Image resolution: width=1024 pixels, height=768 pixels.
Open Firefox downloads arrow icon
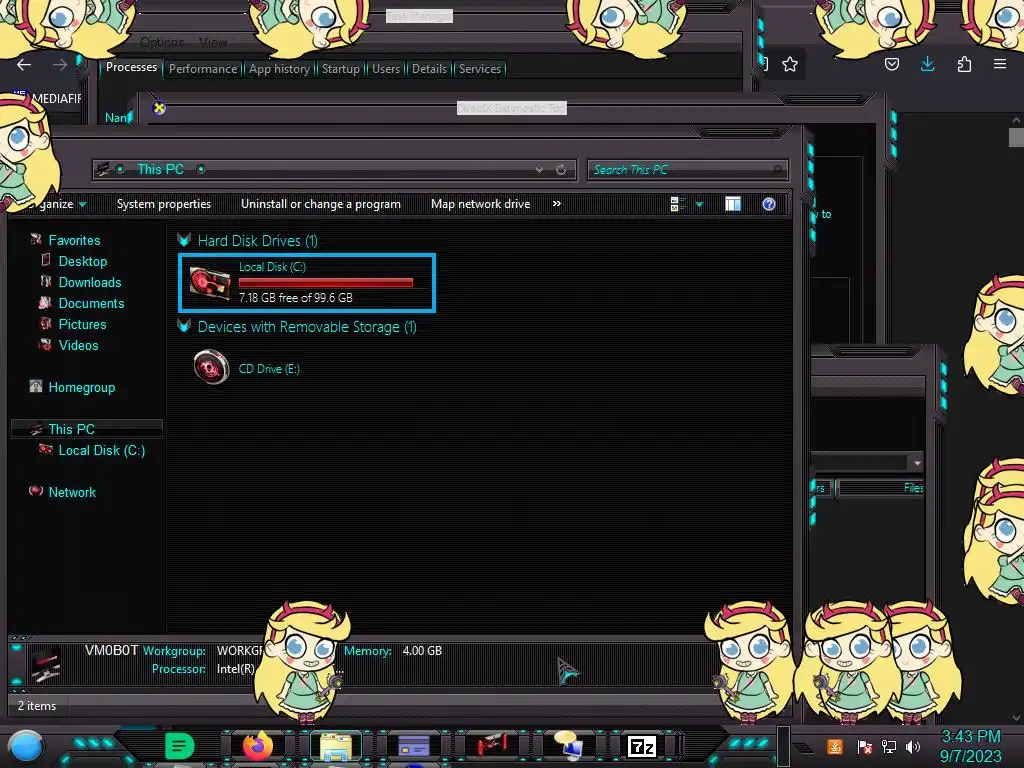coord(927,64)
